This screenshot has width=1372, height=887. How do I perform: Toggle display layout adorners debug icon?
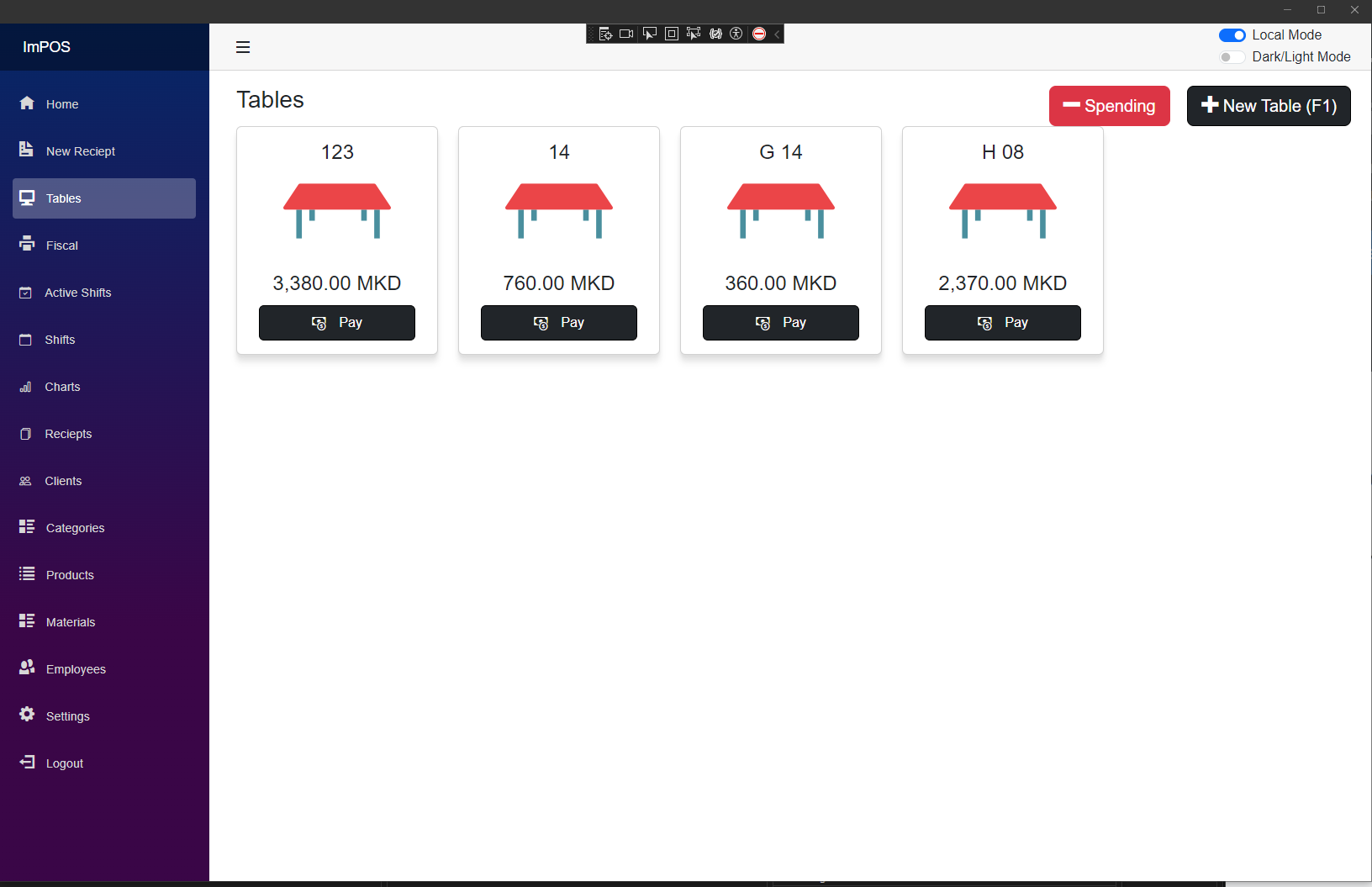tap(672, 34)
